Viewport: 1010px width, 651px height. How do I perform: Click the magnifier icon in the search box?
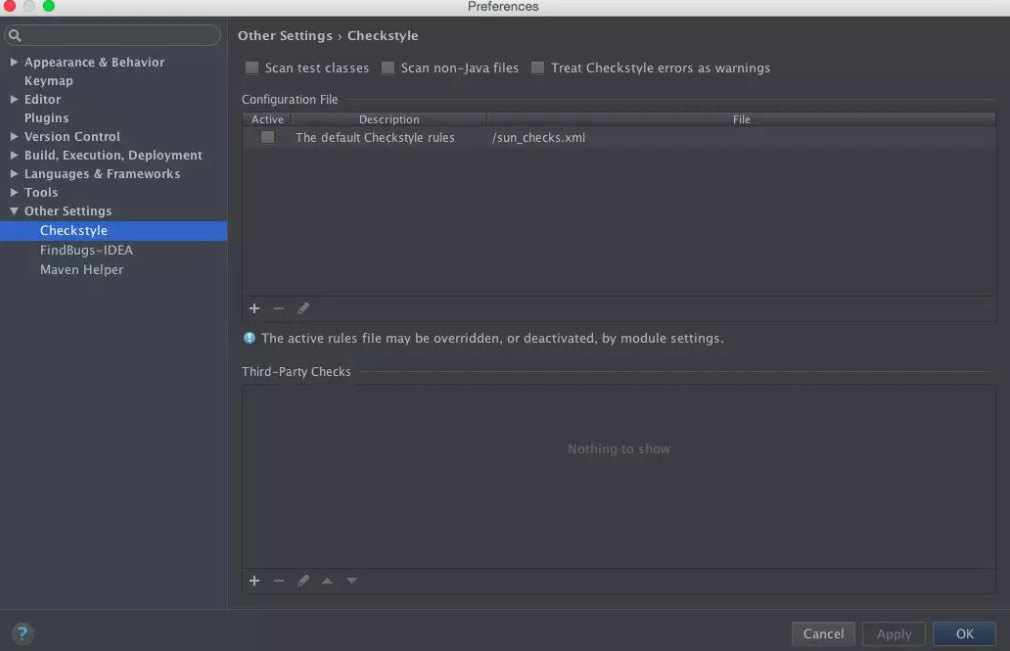coord(15,35)
